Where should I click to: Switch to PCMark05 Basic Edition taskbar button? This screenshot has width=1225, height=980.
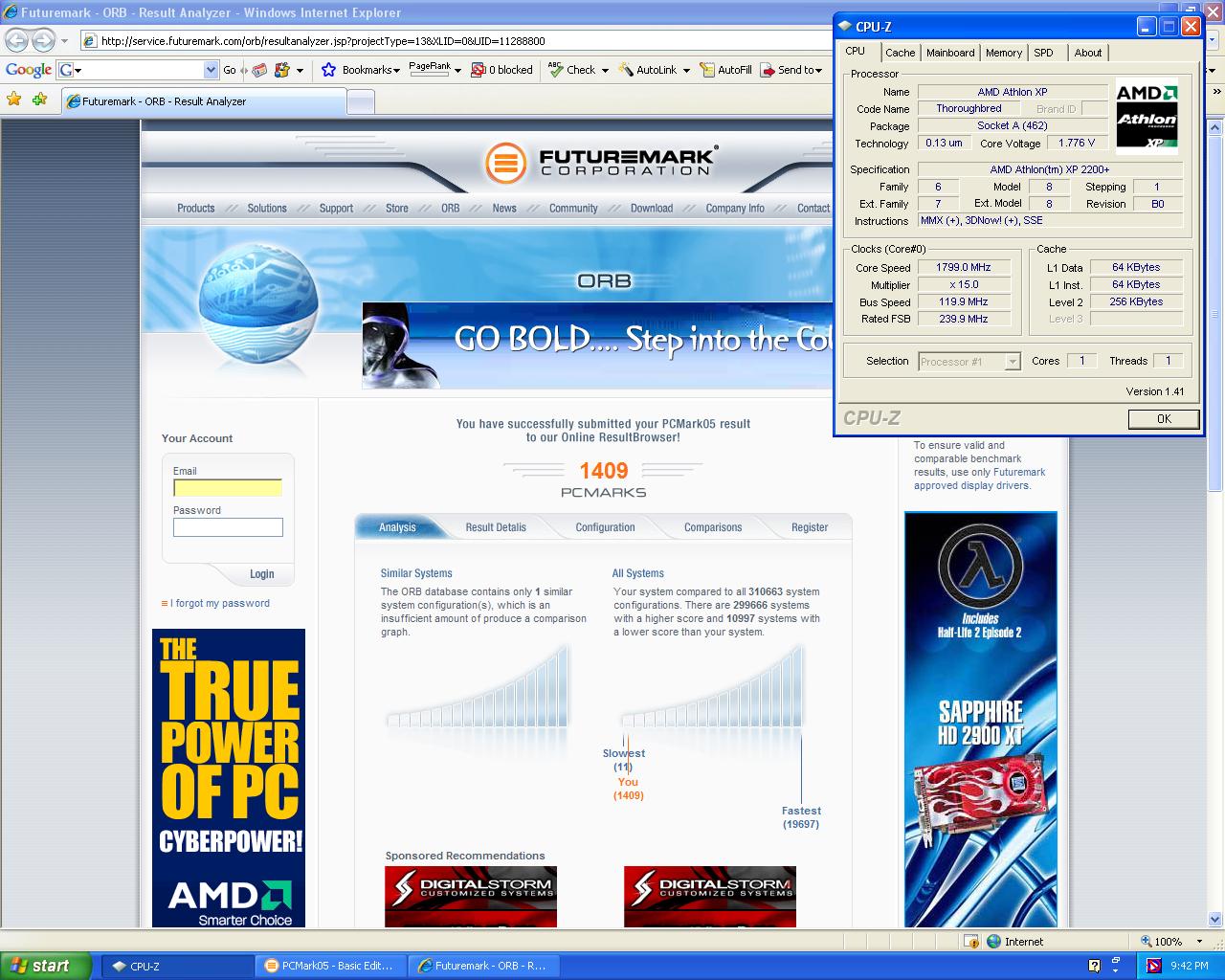[x=331, y=966]
